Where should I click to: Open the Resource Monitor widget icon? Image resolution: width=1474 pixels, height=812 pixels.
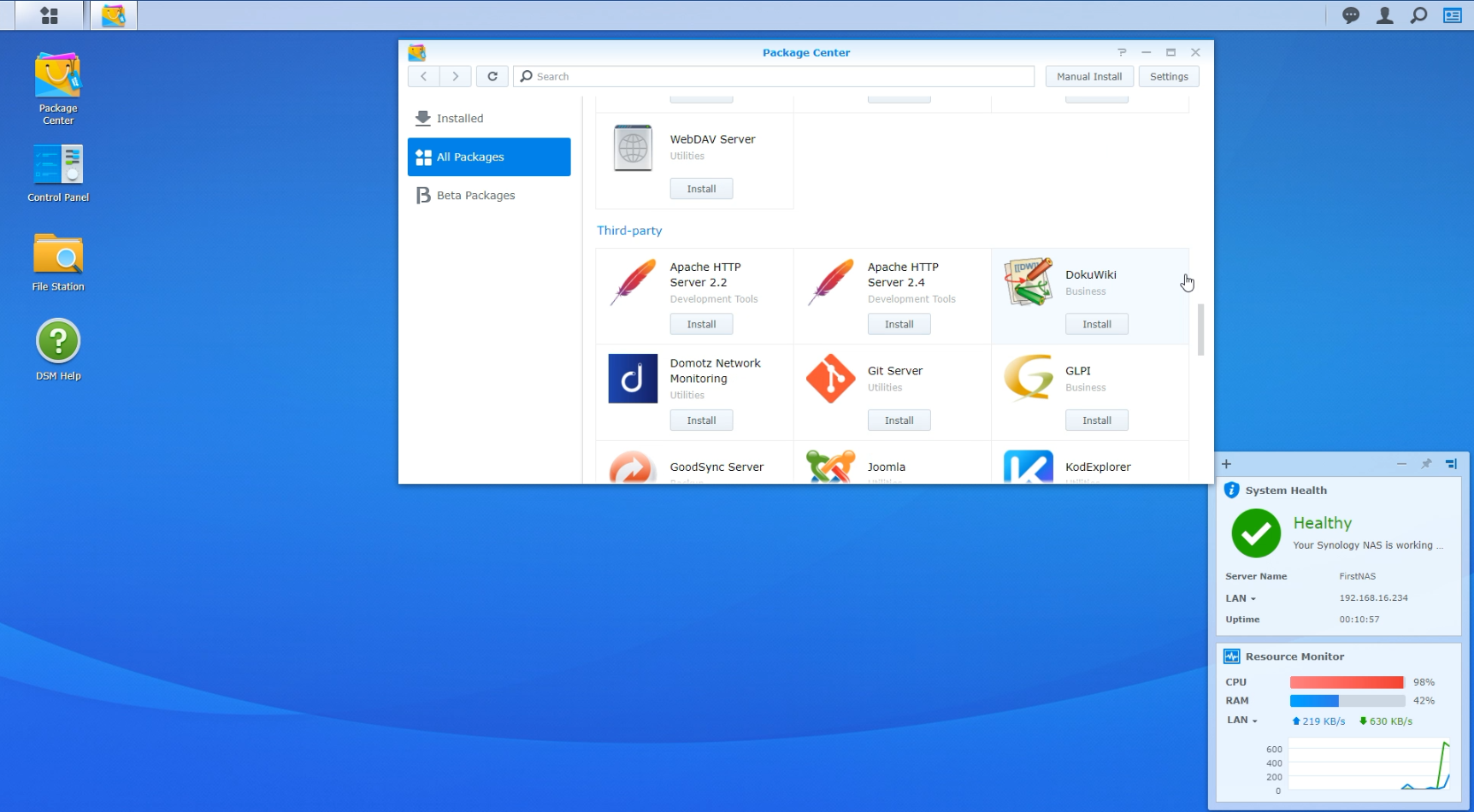1232,656
